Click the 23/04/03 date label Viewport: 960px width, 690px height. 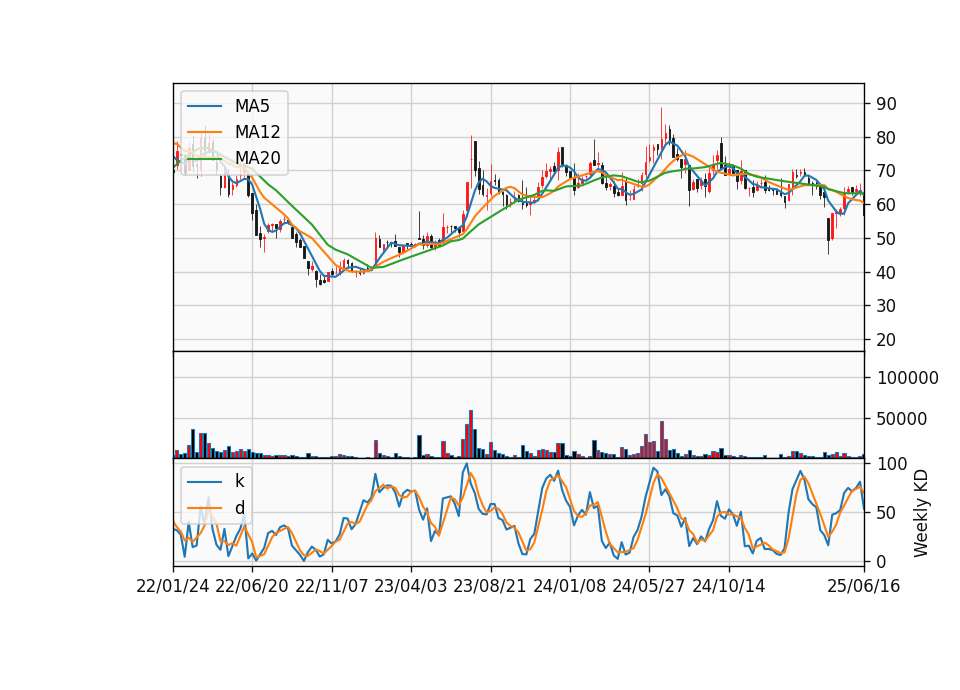411,586
